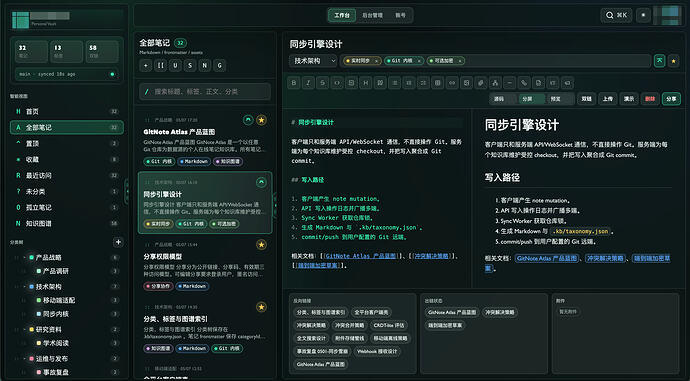Screen dimensions: 690x381
Task: Click the GitNote logo in sidebar
Action: point(20,20)
